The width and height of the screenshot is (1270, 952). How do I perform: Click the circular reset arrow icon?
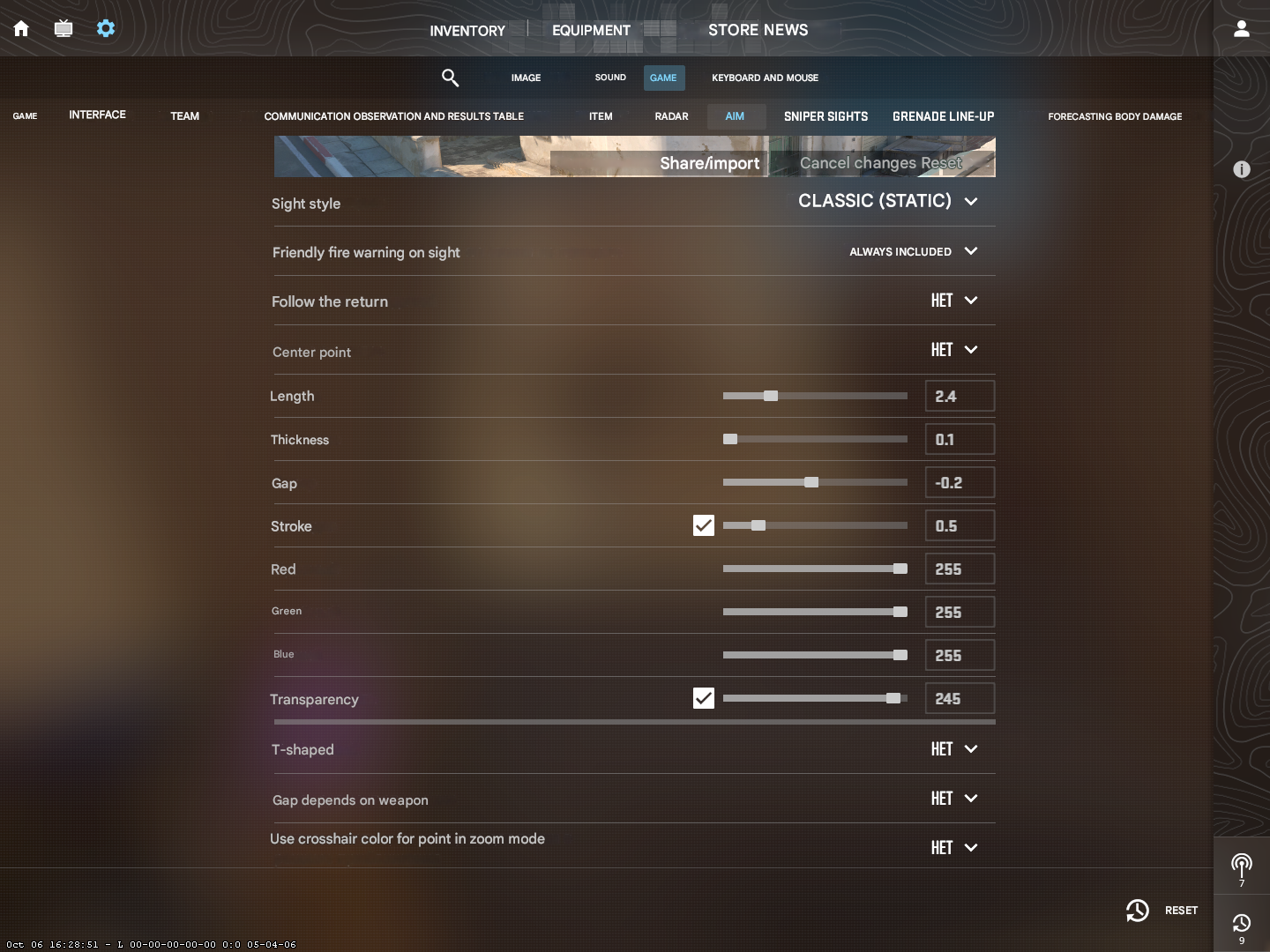[1138, 911]
